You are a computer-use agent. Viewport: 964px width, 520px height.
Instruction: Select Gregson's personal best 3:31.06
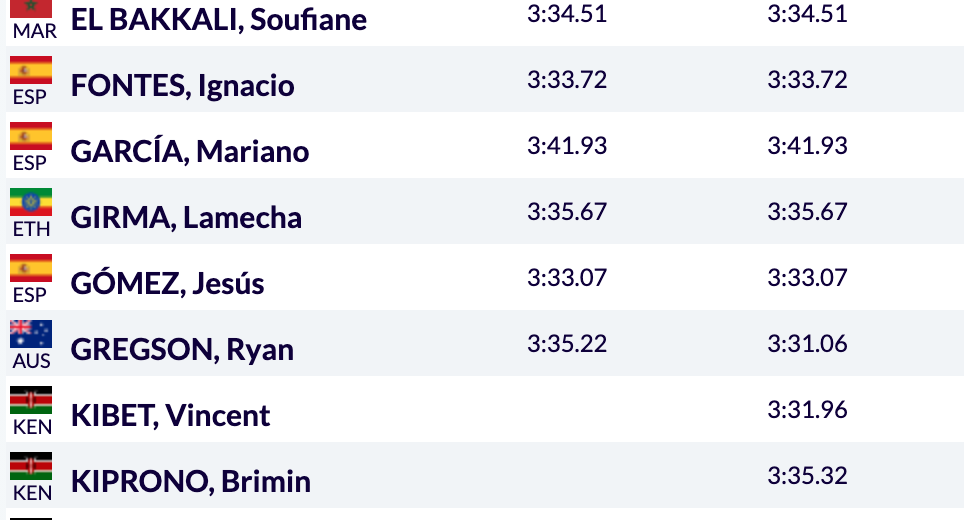pos(807,344)
